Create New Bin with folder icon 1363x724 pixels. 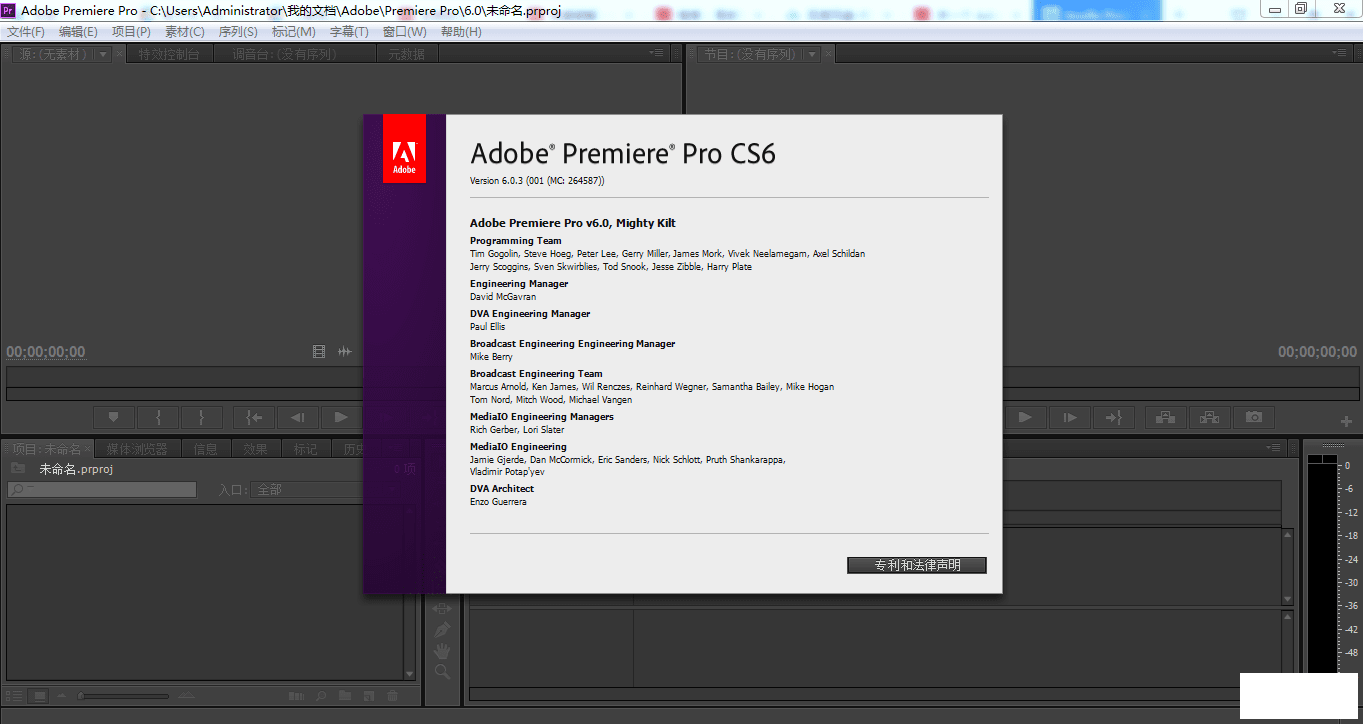pos(345,696)
